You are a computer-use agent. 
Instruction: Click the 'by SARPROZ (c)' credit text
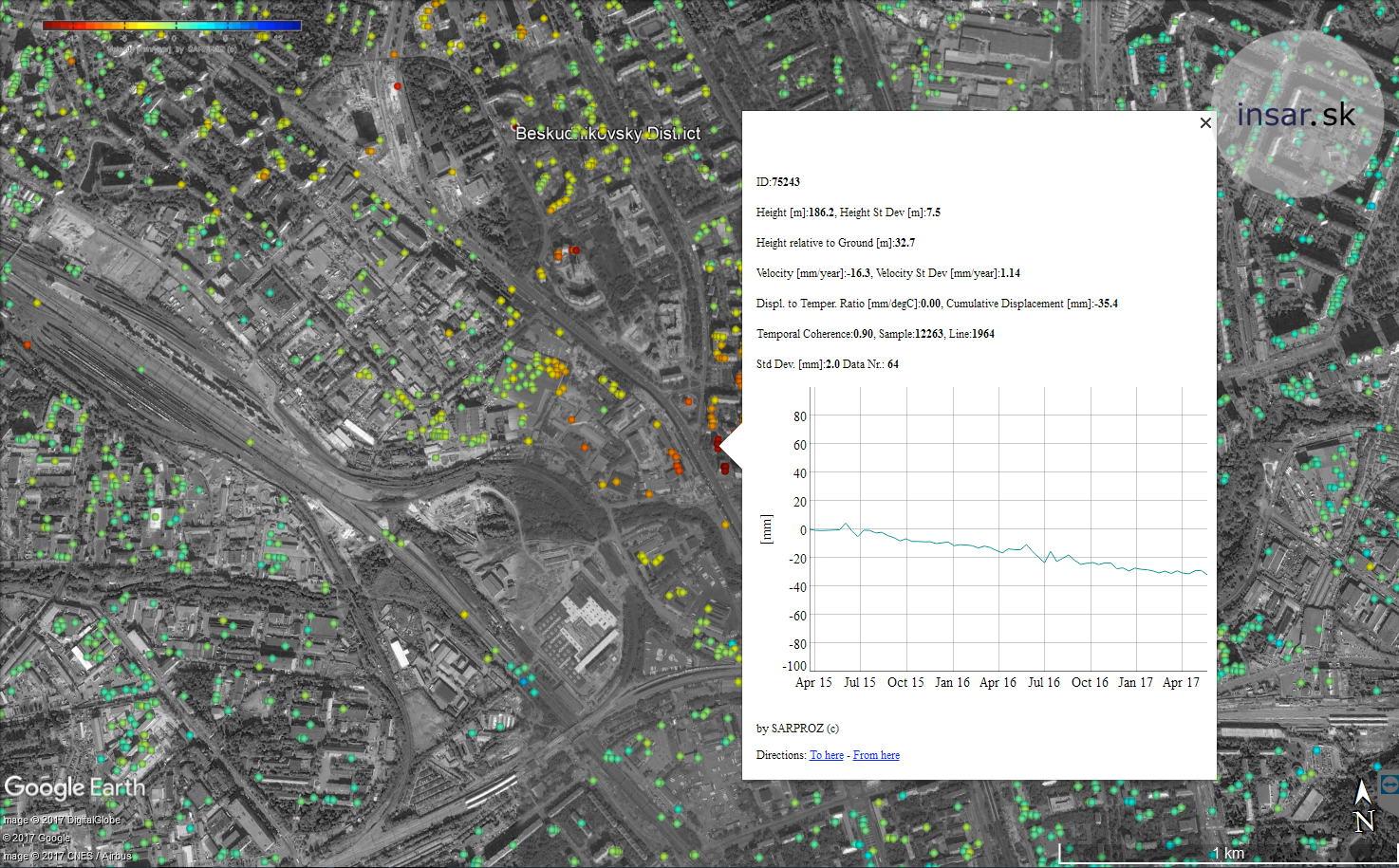click(797, 729)
